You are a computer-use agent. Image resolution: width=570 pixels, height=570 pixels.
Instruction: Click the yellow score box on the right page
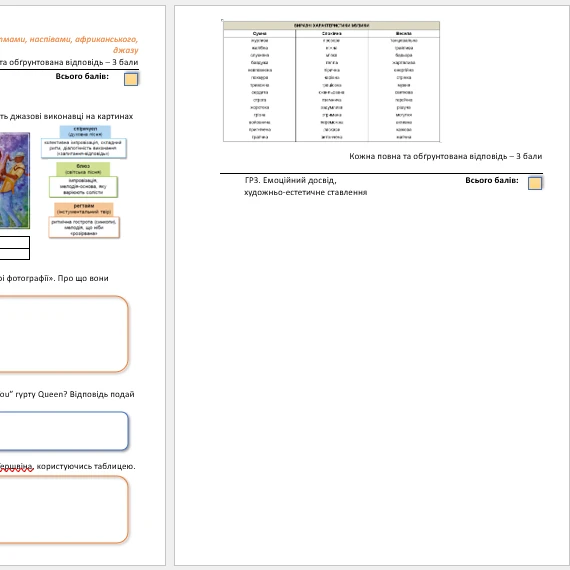tap(535, 183)
